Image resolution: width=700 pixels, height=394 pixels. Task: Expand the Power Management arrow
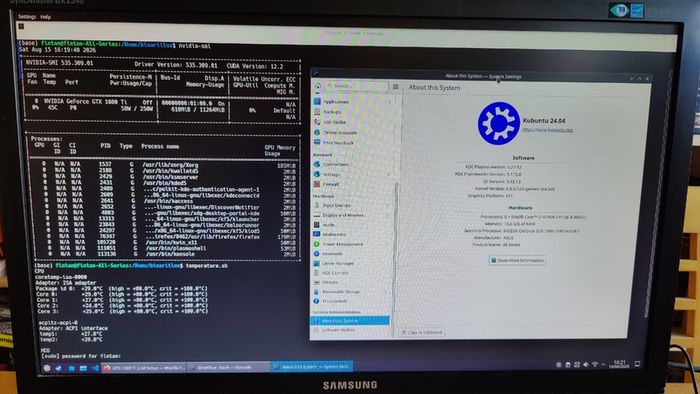click(387, 245)
